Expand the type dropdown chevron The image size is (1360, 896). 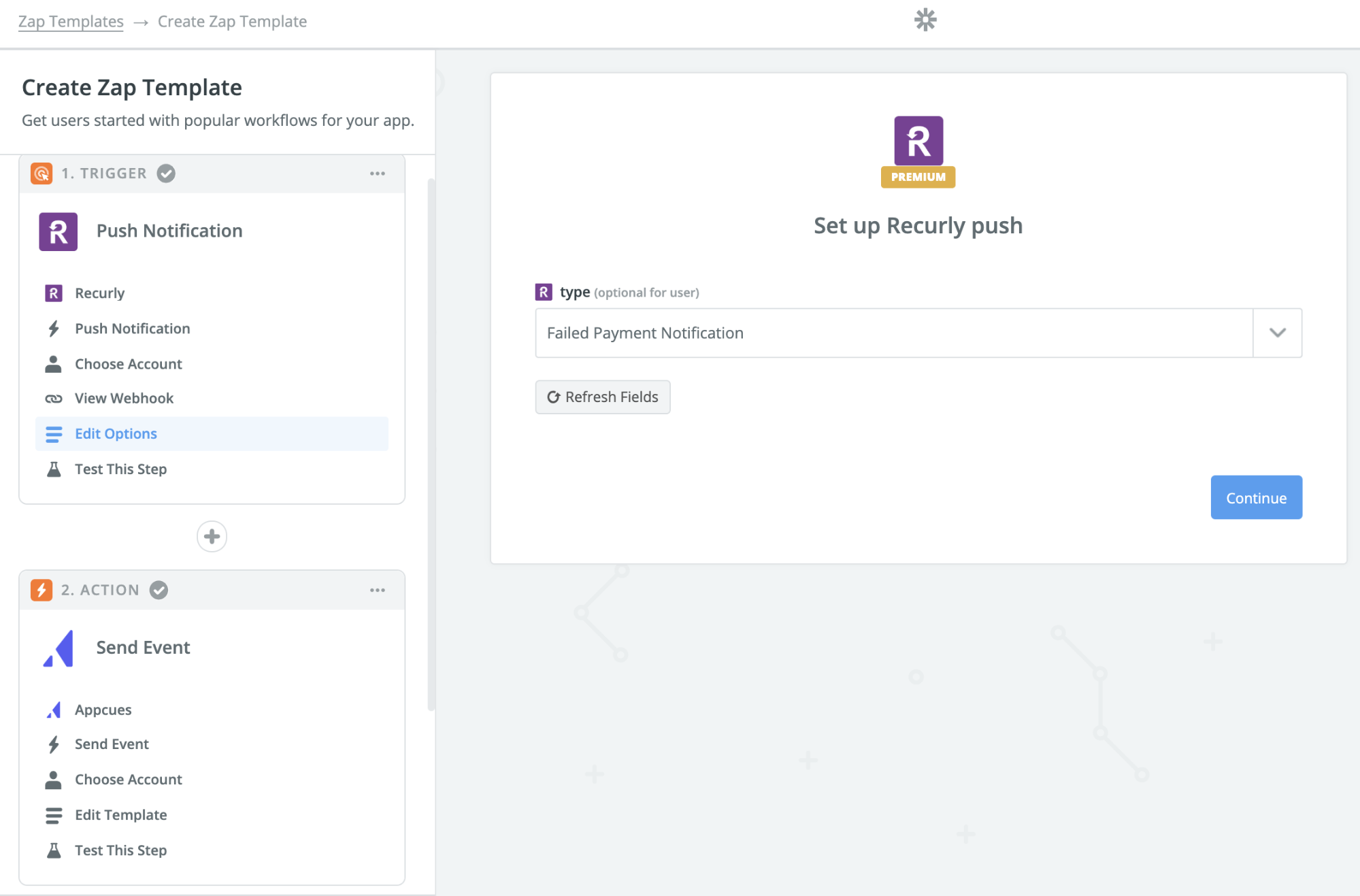pos(1278,333)
